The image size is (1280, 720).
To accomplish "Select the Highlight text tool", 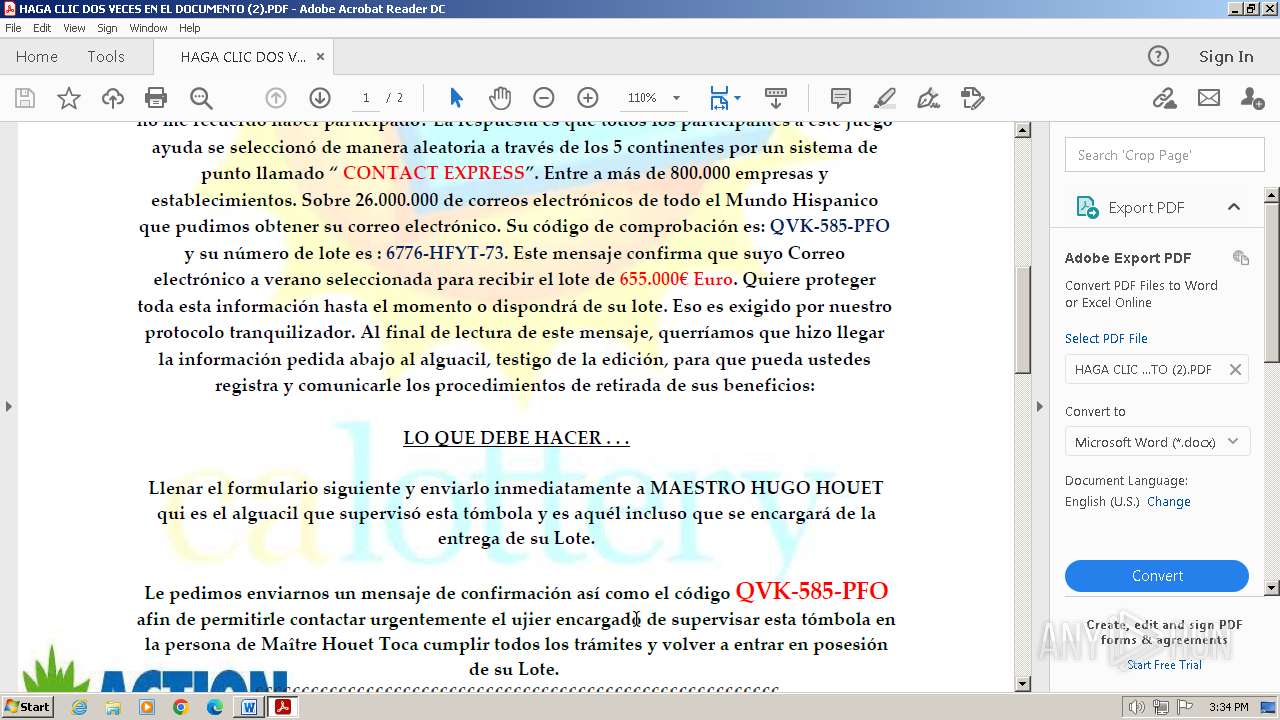I will (885, 98).
